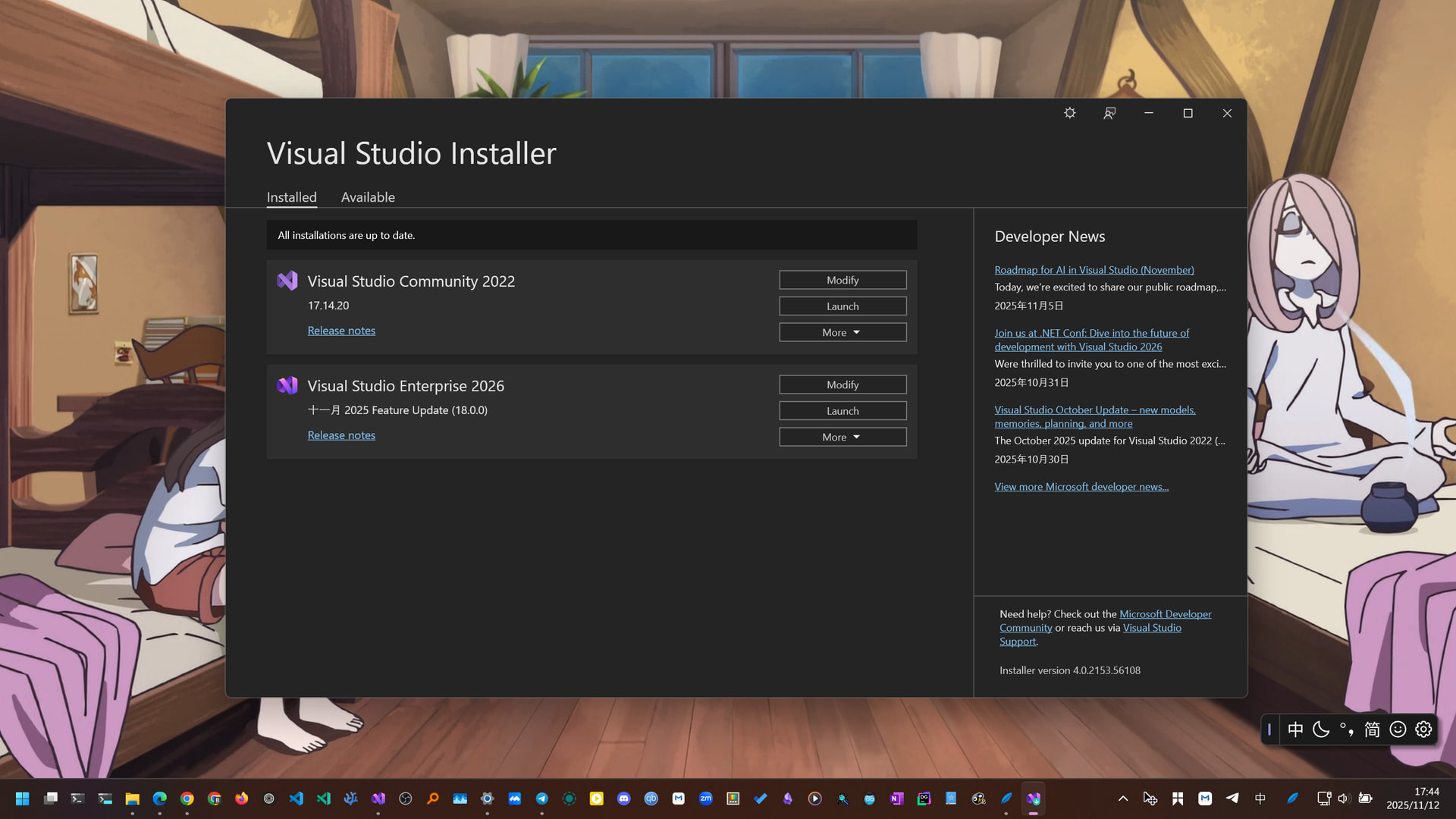This screenshot has height=819, width=1456.
Task: Toggle the IME moon night mode icon
Action: (1321, 729)
